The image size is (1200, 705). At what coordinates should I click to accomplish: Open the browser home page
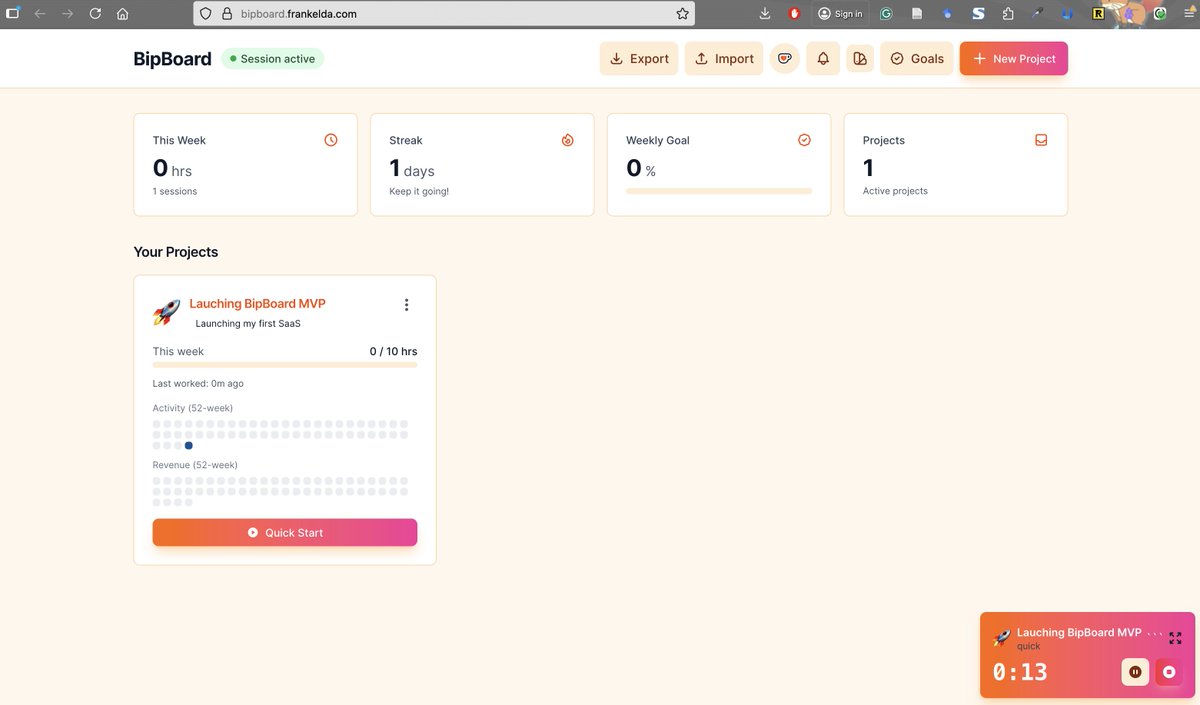122,14
